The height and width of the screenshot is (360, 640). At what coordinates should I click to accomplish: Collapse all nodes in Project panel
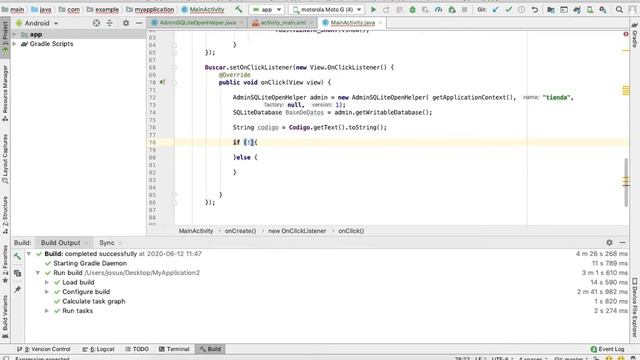109,23
